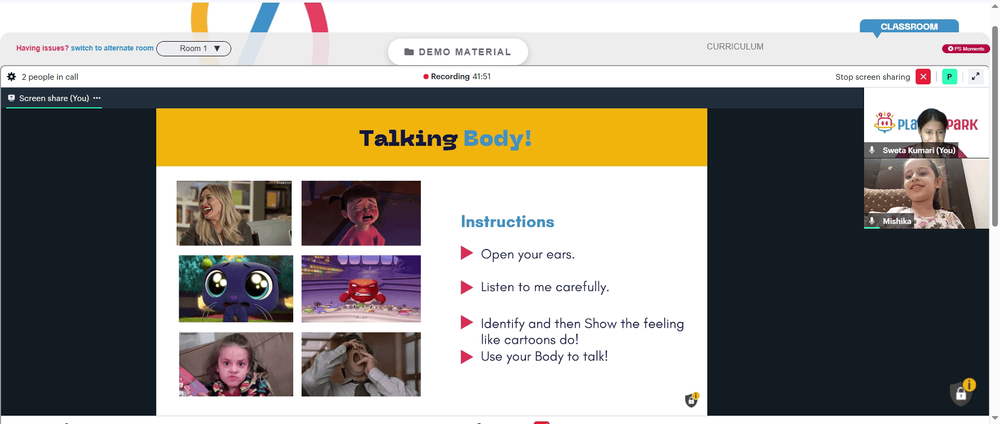The width and height of the screenshot is (1000, 424).
Task: Select the CLASSROOM tab
Action: coord(909,27)
